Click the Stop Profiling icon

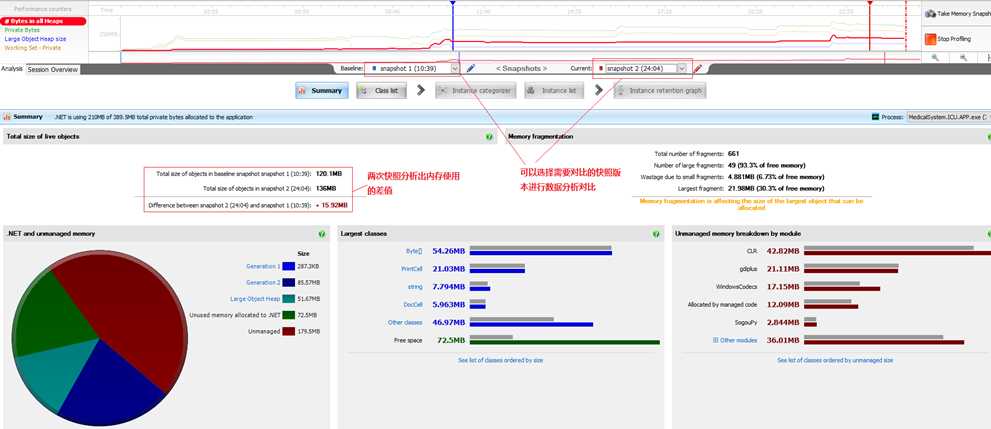[x=930, y=39]
